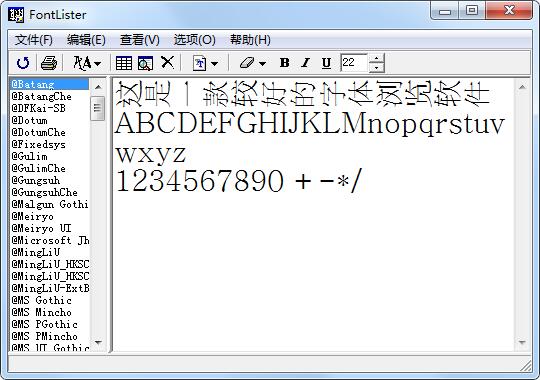This screenshot has width=540, height=380.
Task: Open the 选项(O) menu
Action: click(x=195, y=40)
